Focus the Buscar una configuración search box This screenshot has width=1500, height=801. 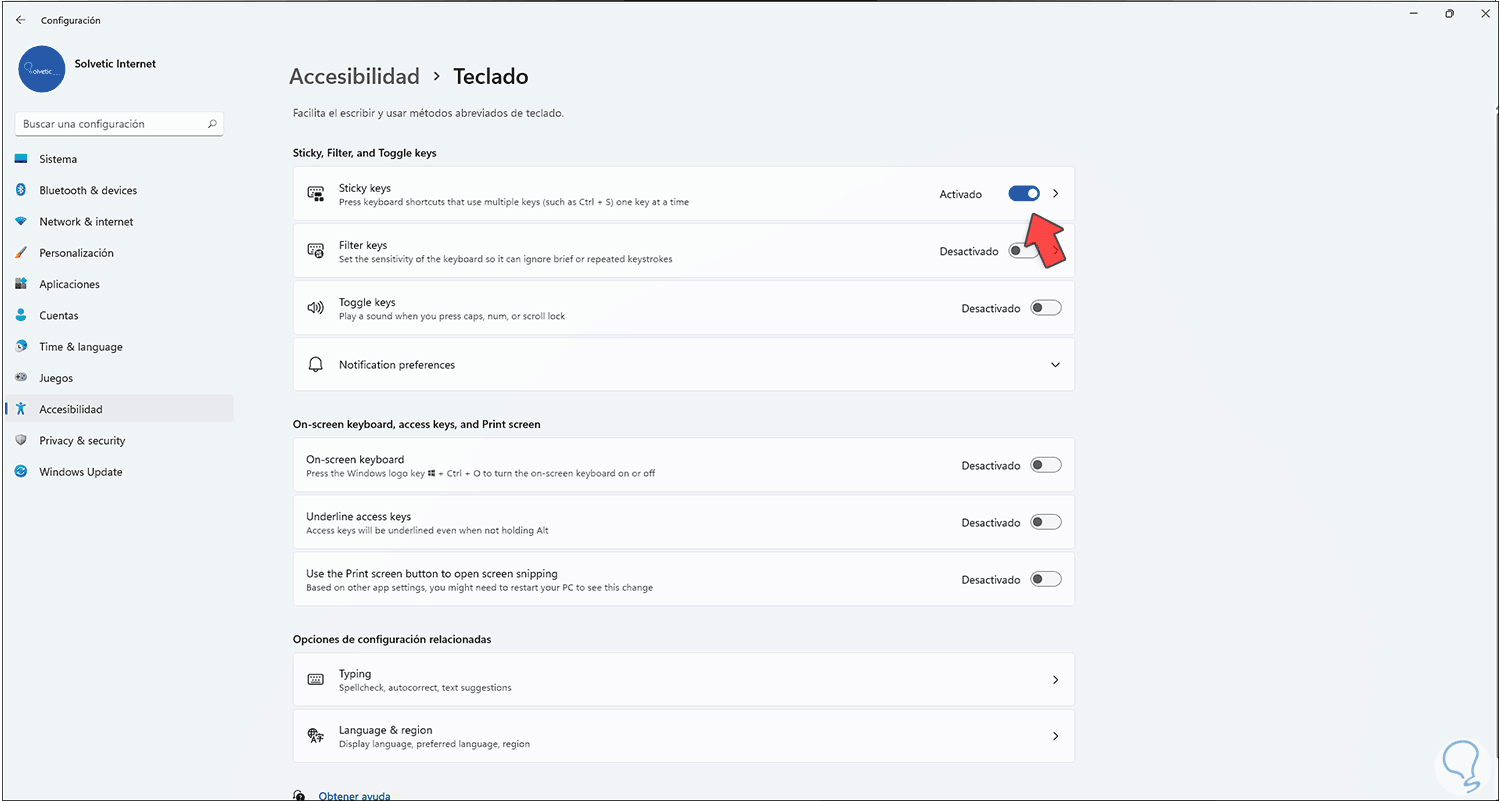(110, 124)
